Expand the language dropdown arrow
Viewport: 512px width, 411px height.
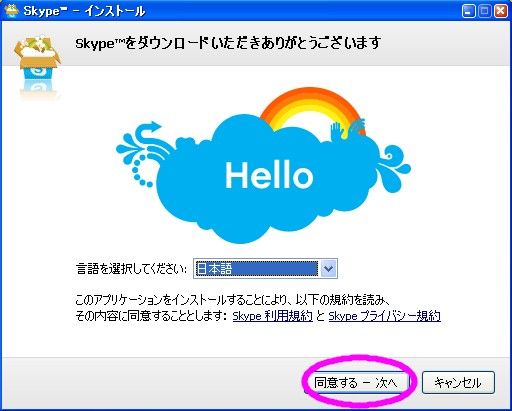328,268
